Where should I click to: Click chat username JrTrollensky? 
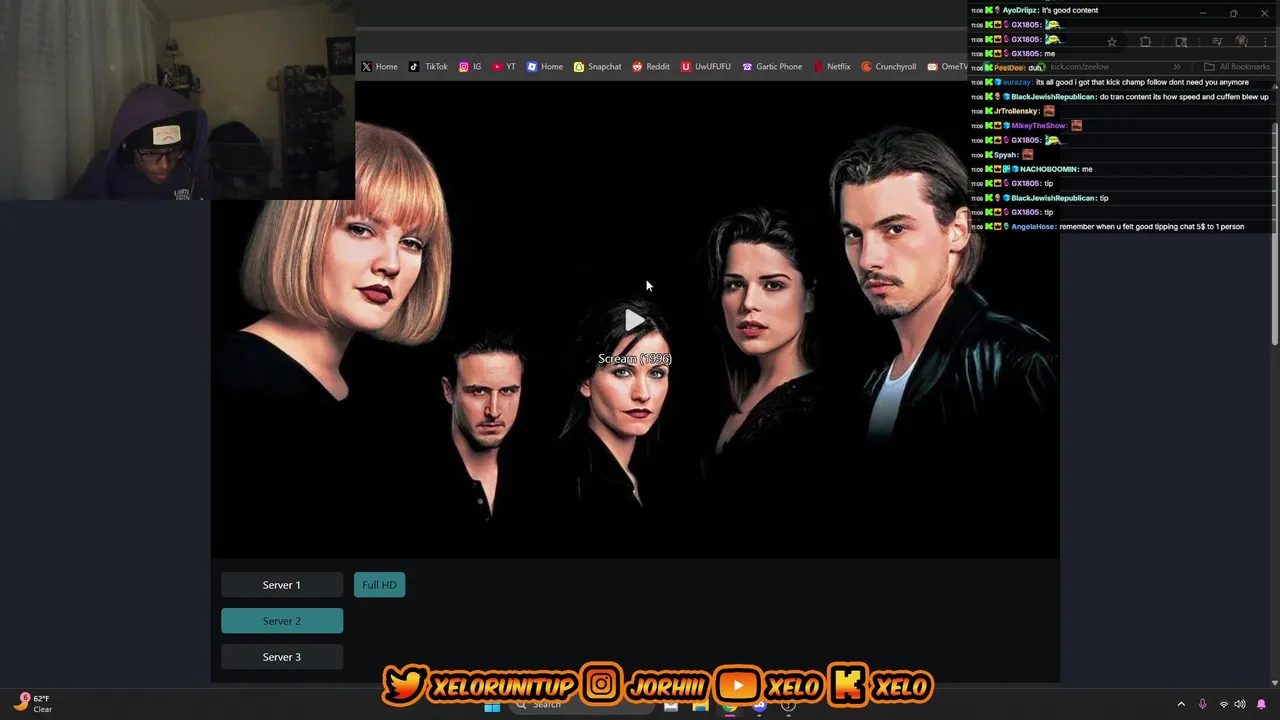tap(1017, 111)
